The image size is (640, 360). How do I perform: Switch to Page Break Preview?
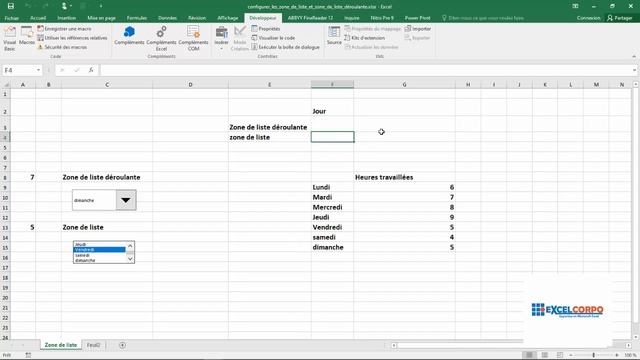pyautogui.click(x=560, y=355)
